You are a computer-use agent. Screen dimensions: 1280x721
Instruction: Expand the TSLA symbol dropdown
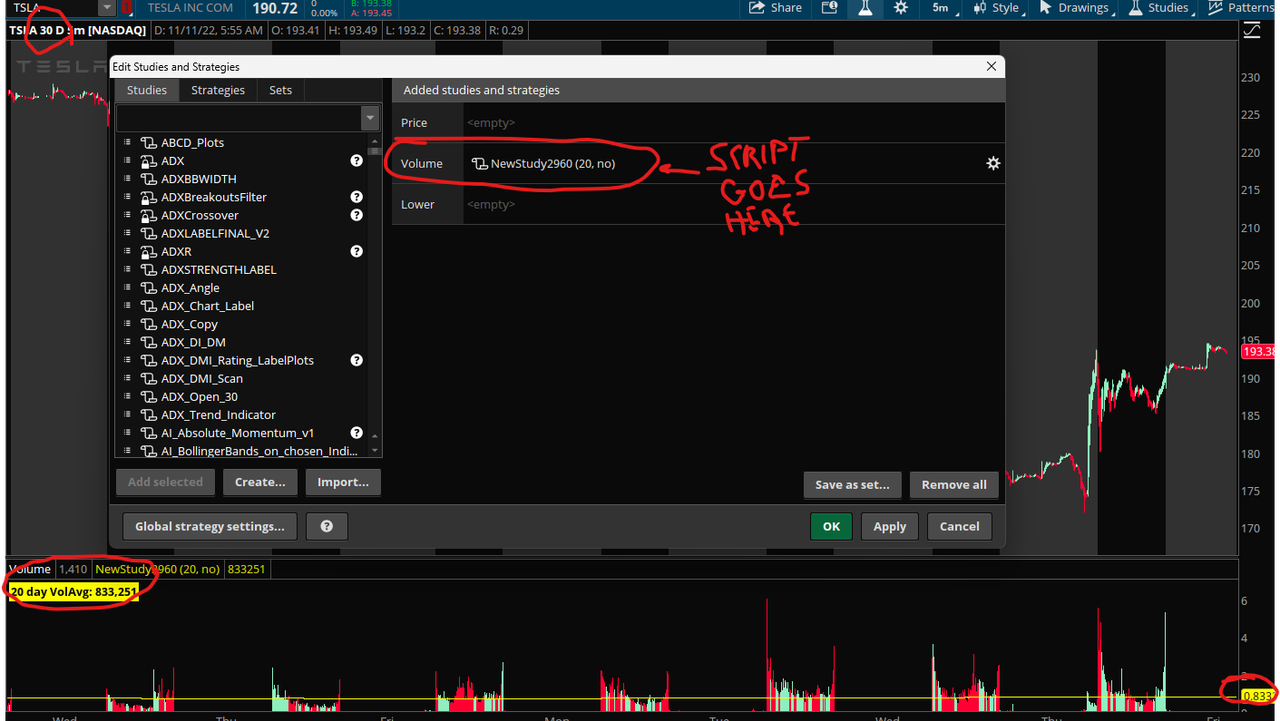106,8
